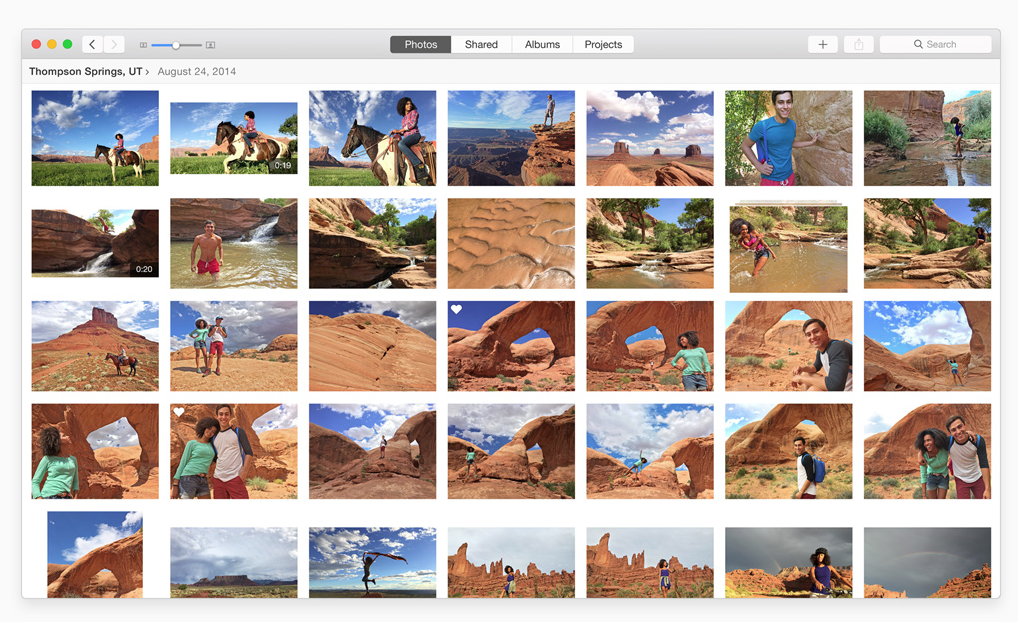Select the rippled sand dune photo

pos(511,243)
